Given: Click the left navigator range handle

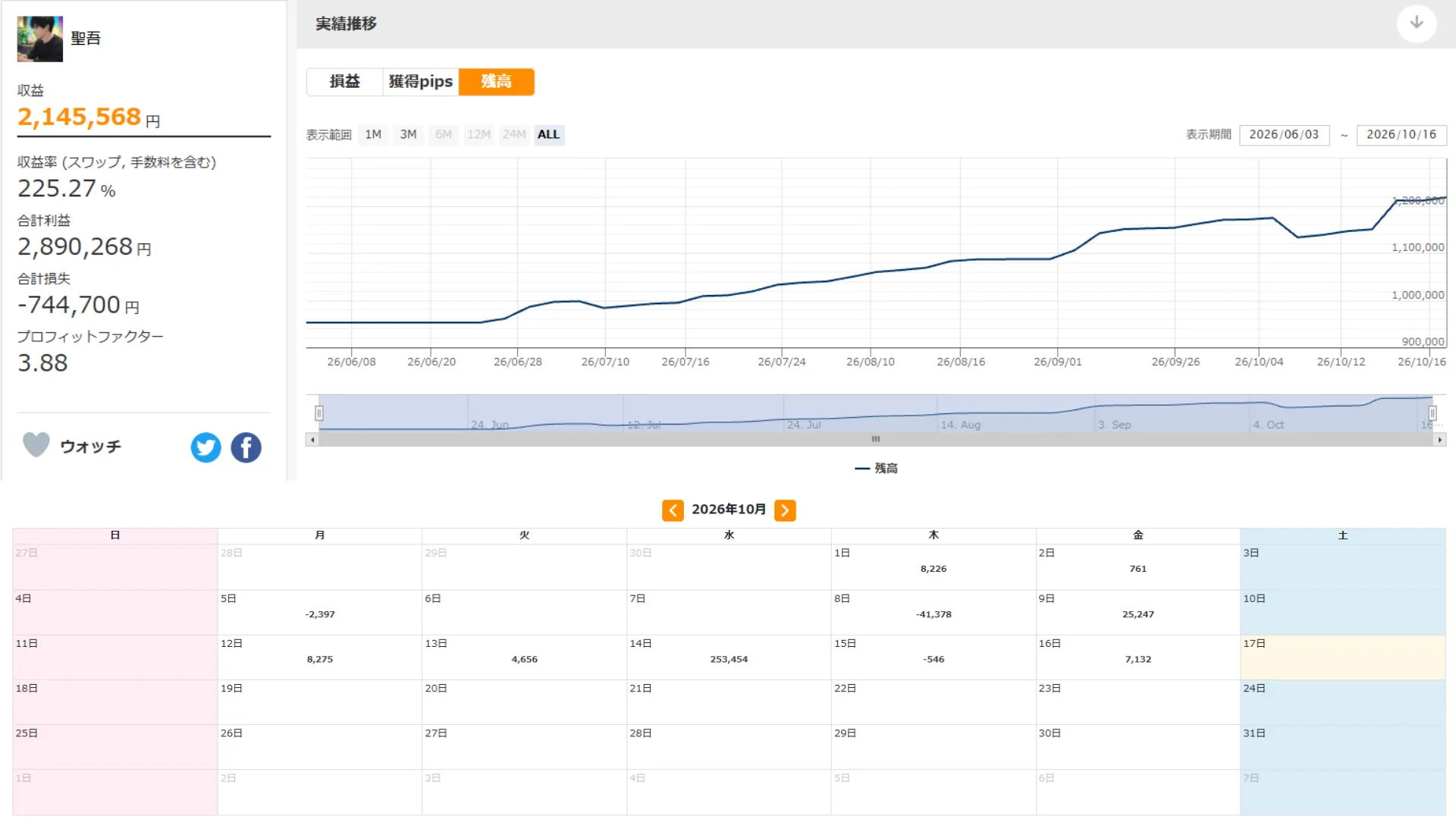Looking at the screenshot, I should pyautogui.click(x=319, y=413).
